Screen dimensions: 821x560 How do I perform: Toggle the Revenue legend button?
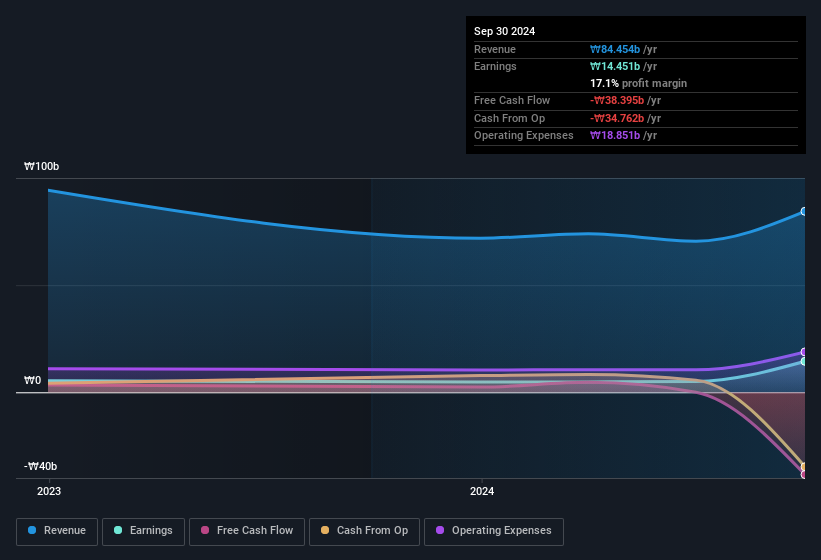click(57, 532)
